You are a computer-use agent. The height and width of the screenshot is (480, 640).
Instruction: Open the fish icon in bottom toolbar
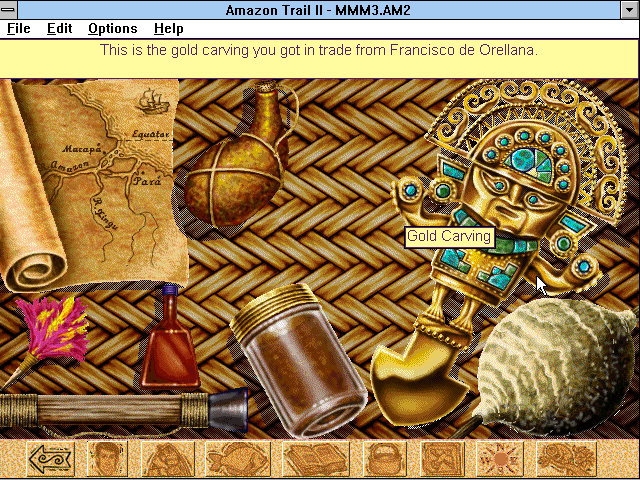238,459
